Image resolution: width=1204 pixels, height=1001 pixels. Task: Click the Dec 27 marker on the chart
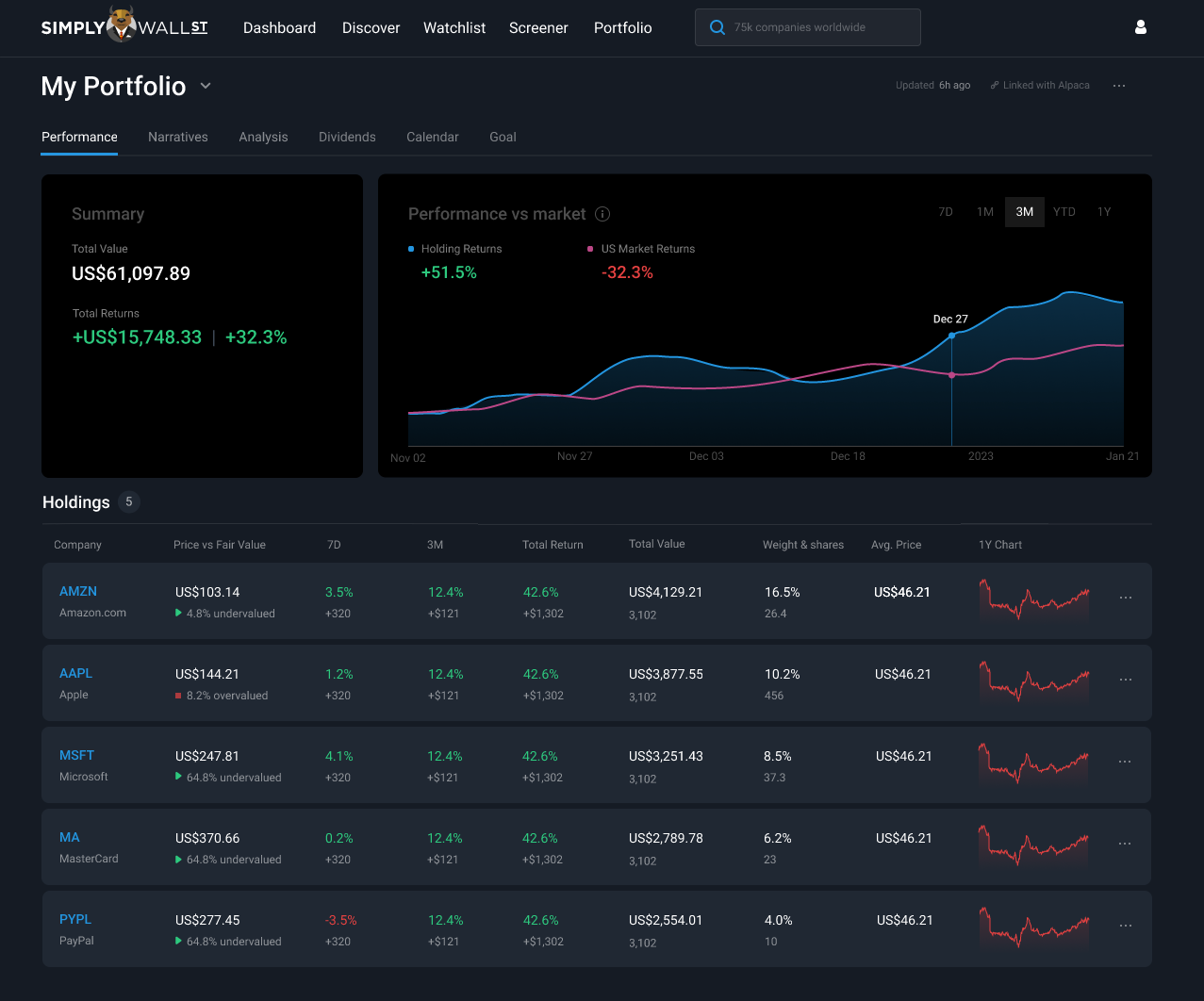pyautogui.click(x=951, y=336)
